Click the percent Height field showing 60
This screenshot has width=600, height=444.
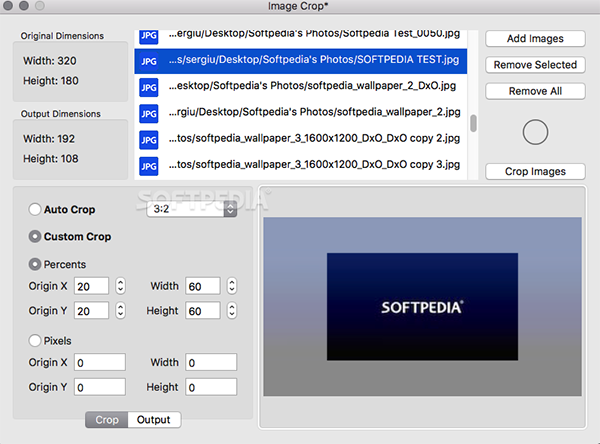(203, 310)
